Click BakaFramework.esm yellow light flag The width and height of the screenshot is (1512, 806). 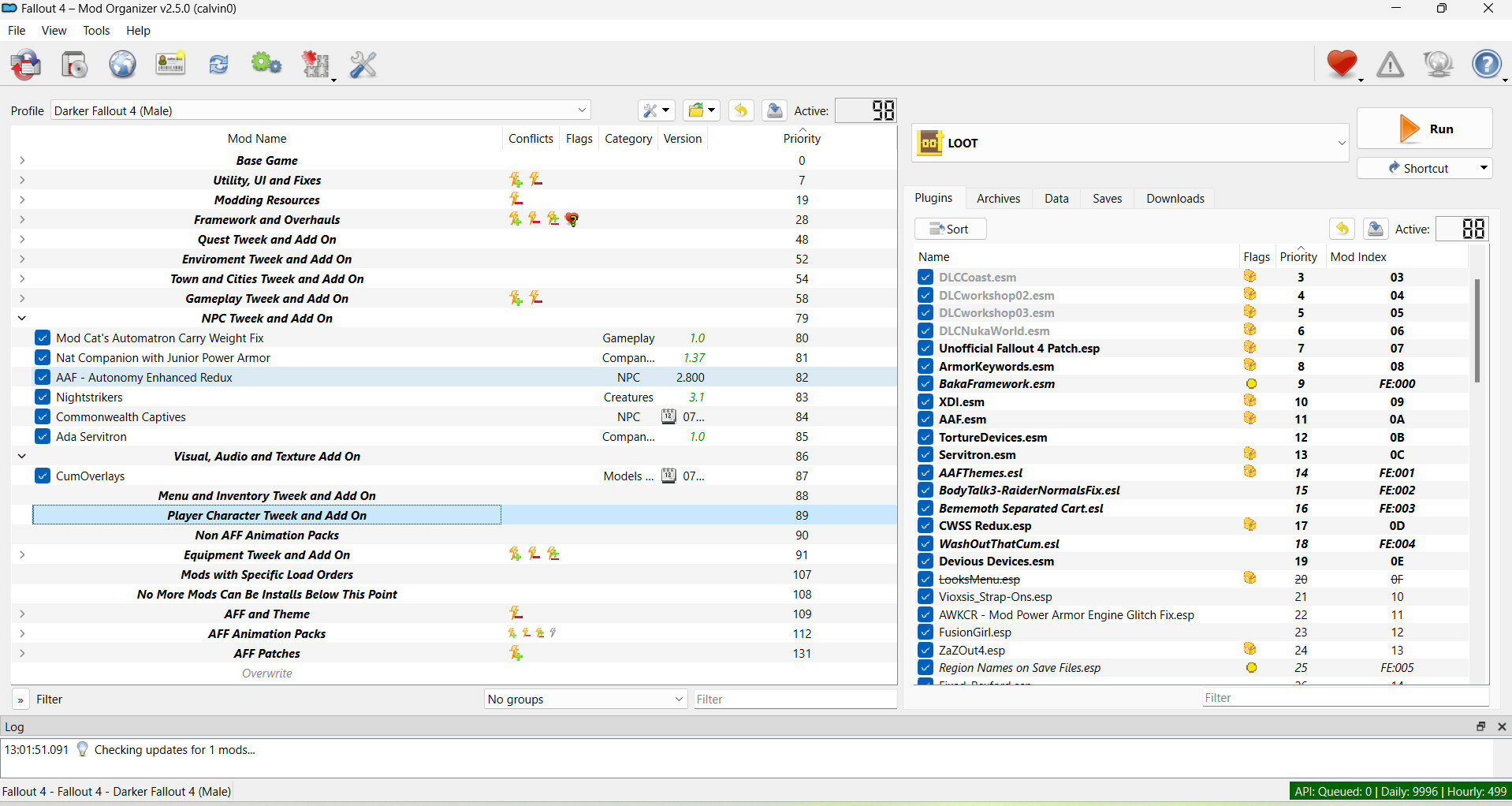click(x=1251, y=384)
